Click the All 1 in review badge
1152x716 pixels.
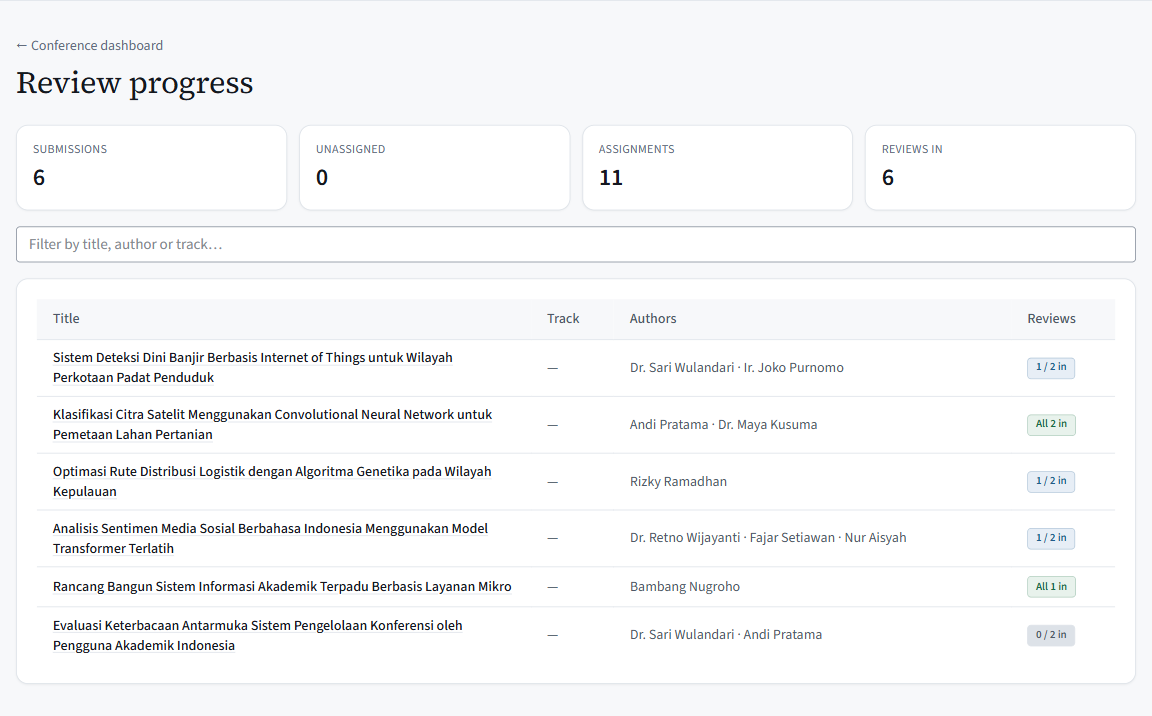1051,587
